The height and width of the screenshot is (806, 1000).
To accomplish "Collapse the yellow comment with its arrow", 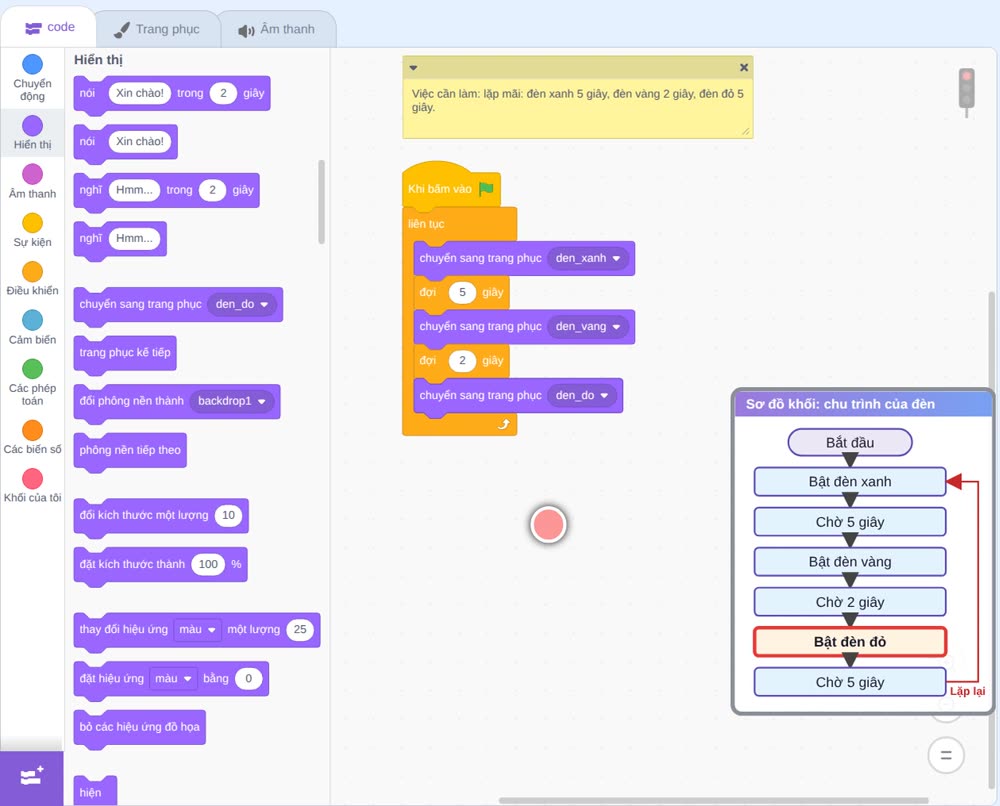I will point(413,67).
